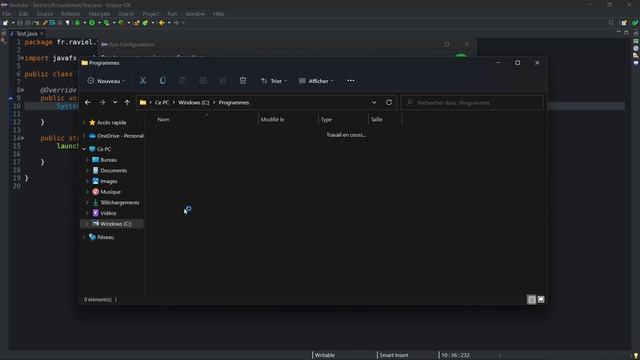The image size is (640, 360).
Task: Click Ce PC in address breadcrumb
Action: point(162,102)
